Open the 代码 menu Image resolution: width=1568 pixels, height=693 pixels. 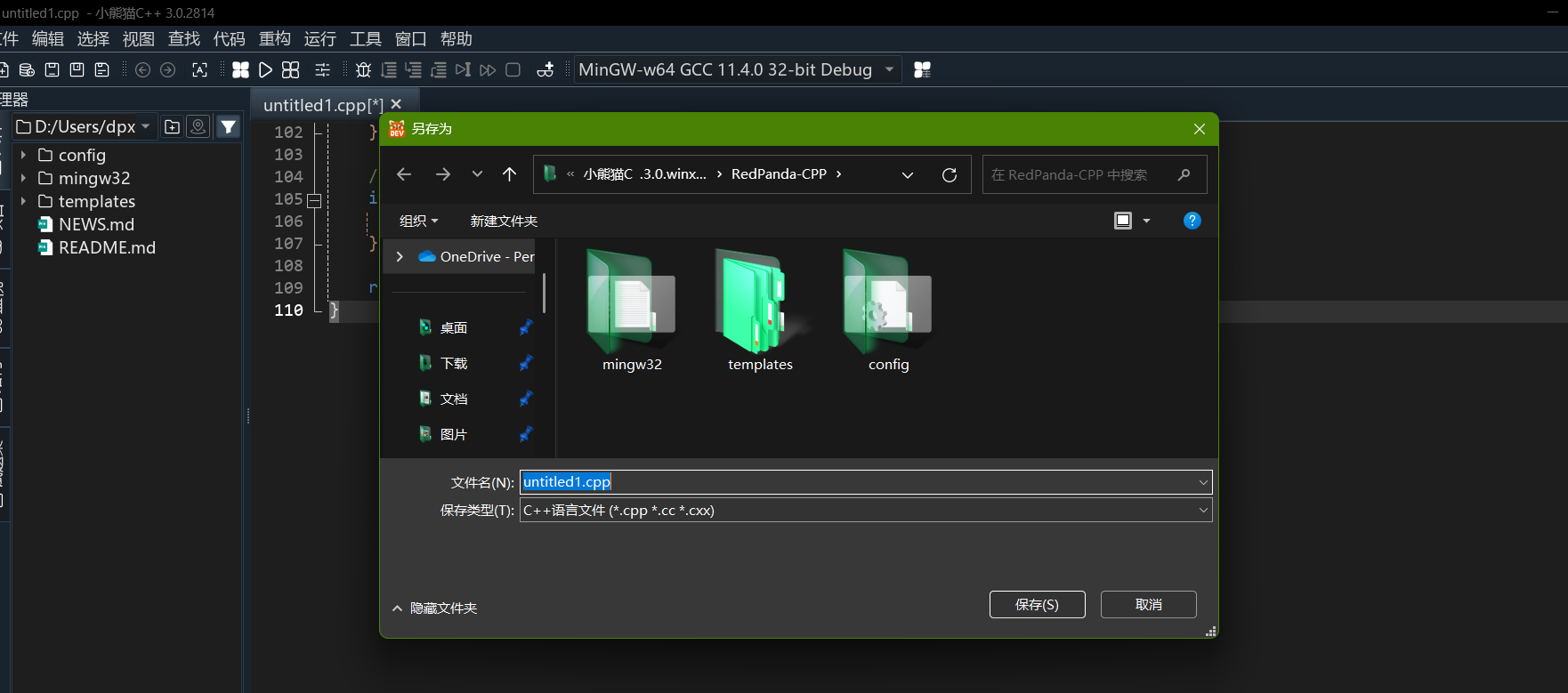[x=230, y=38]
